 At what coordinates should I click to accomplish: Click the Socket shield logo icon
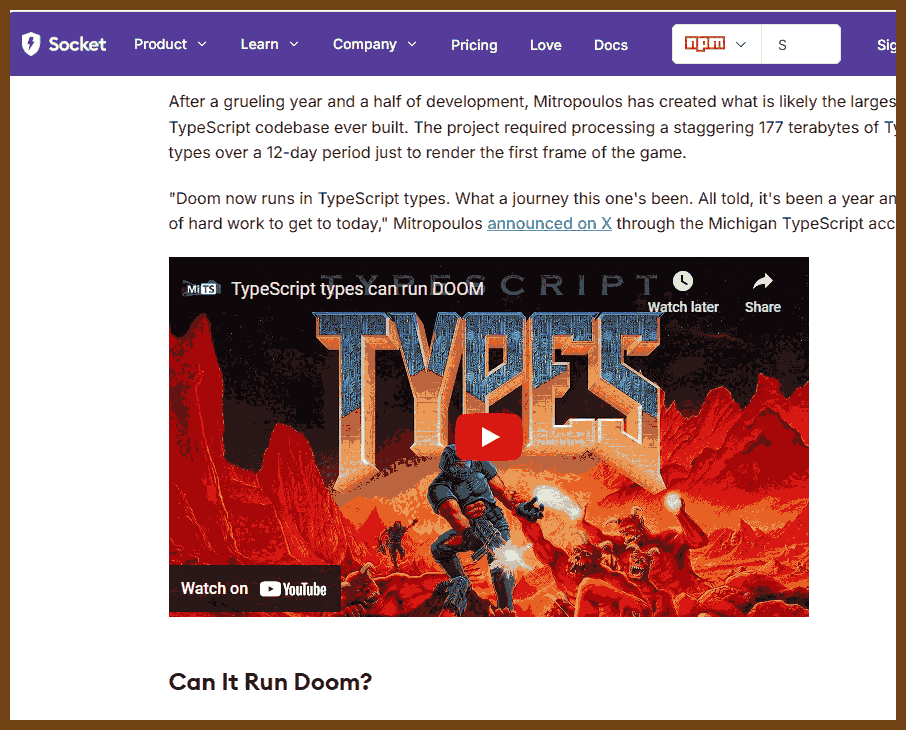point(31,44)
